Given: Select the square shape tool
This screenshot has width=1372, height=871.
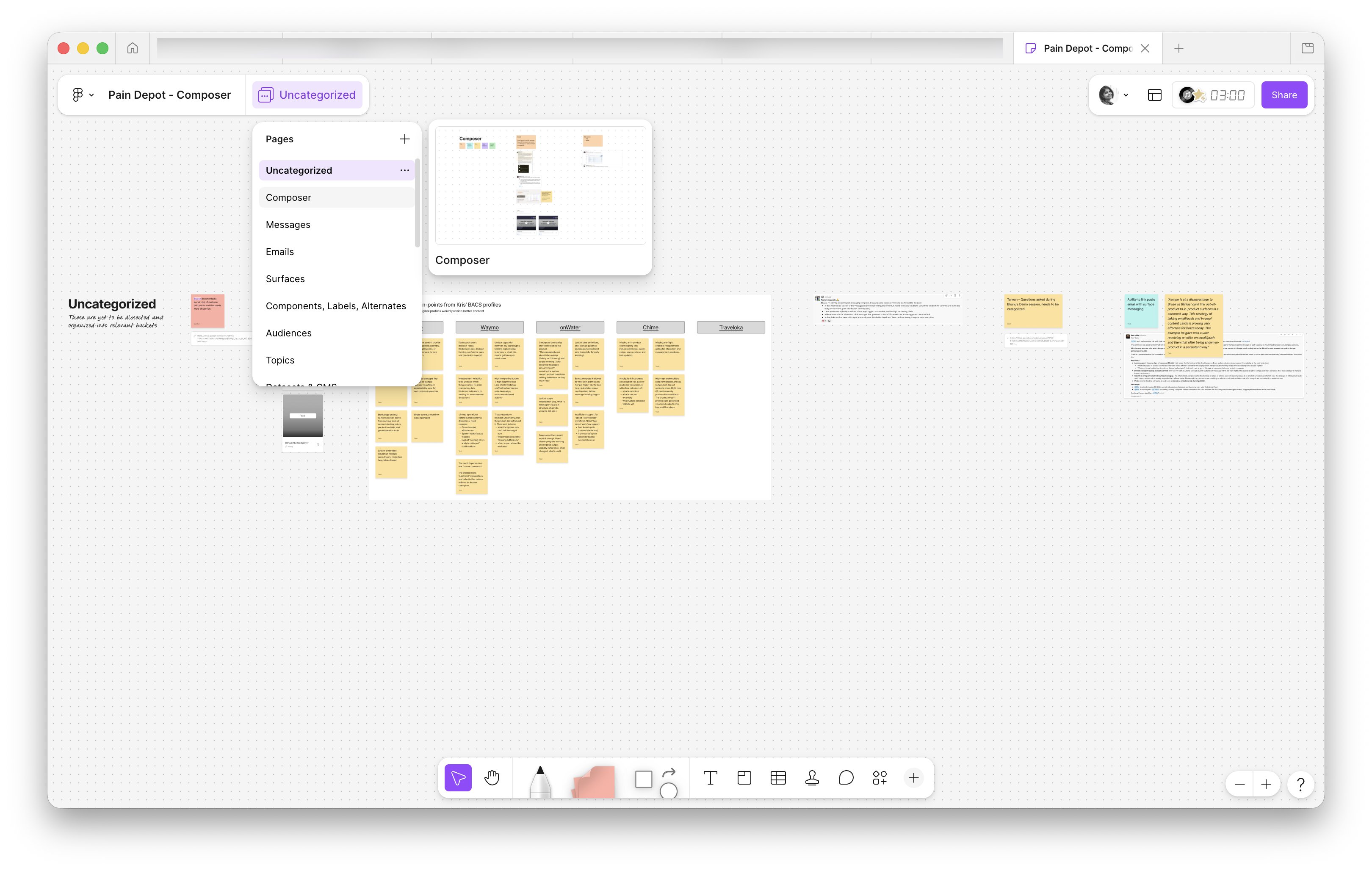Looking at the screenshot, I should pyautogui.click(x=643, y=779).
